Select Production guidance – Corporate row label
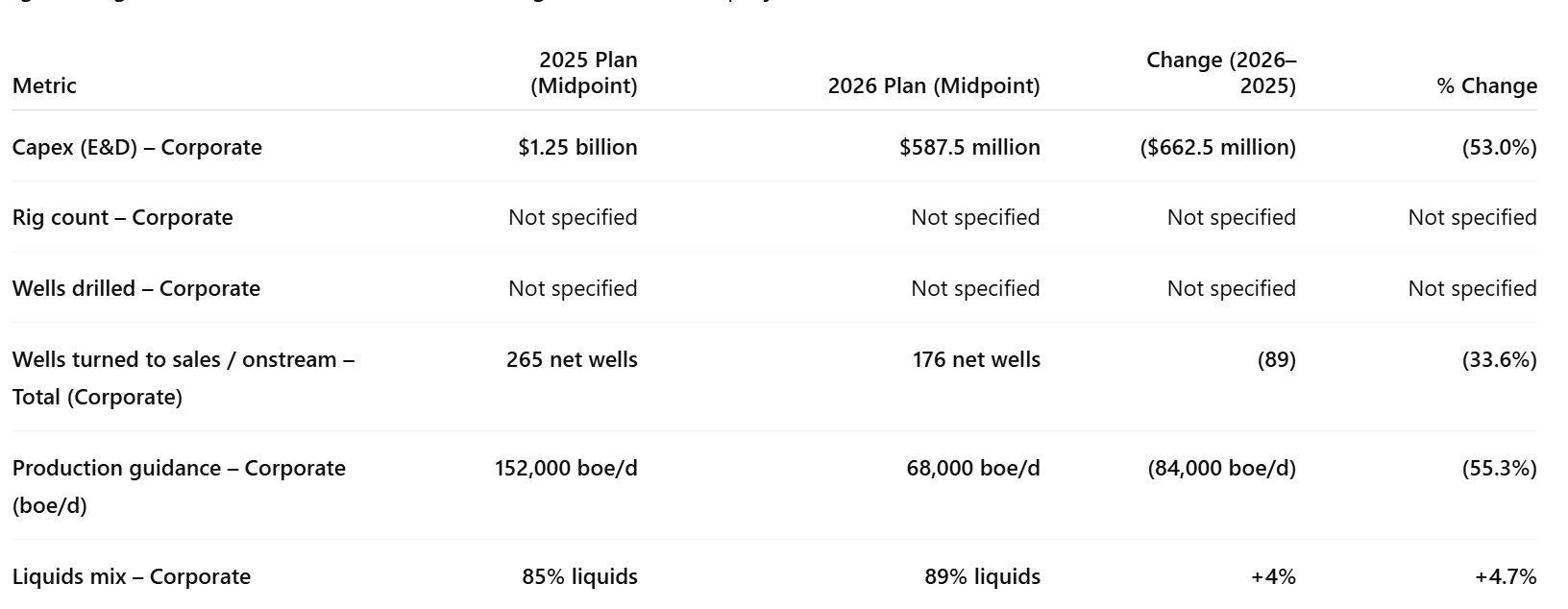 (179, 486)
